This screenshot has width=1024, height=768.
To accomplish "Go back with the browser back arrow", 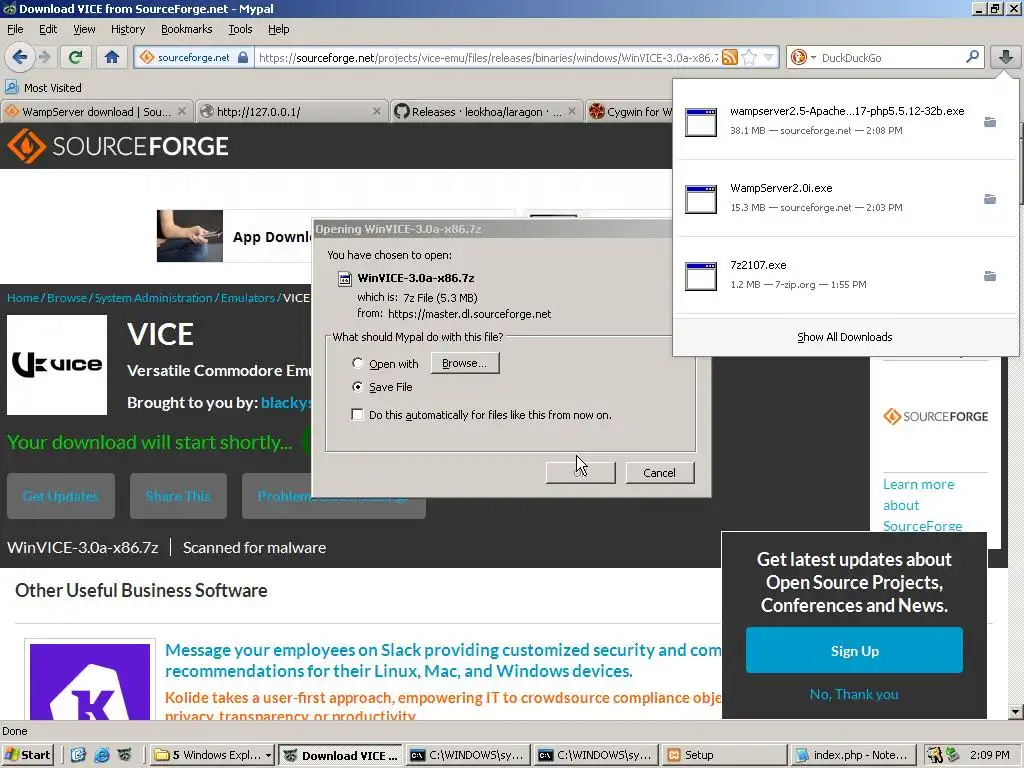I will click(20, 57).
